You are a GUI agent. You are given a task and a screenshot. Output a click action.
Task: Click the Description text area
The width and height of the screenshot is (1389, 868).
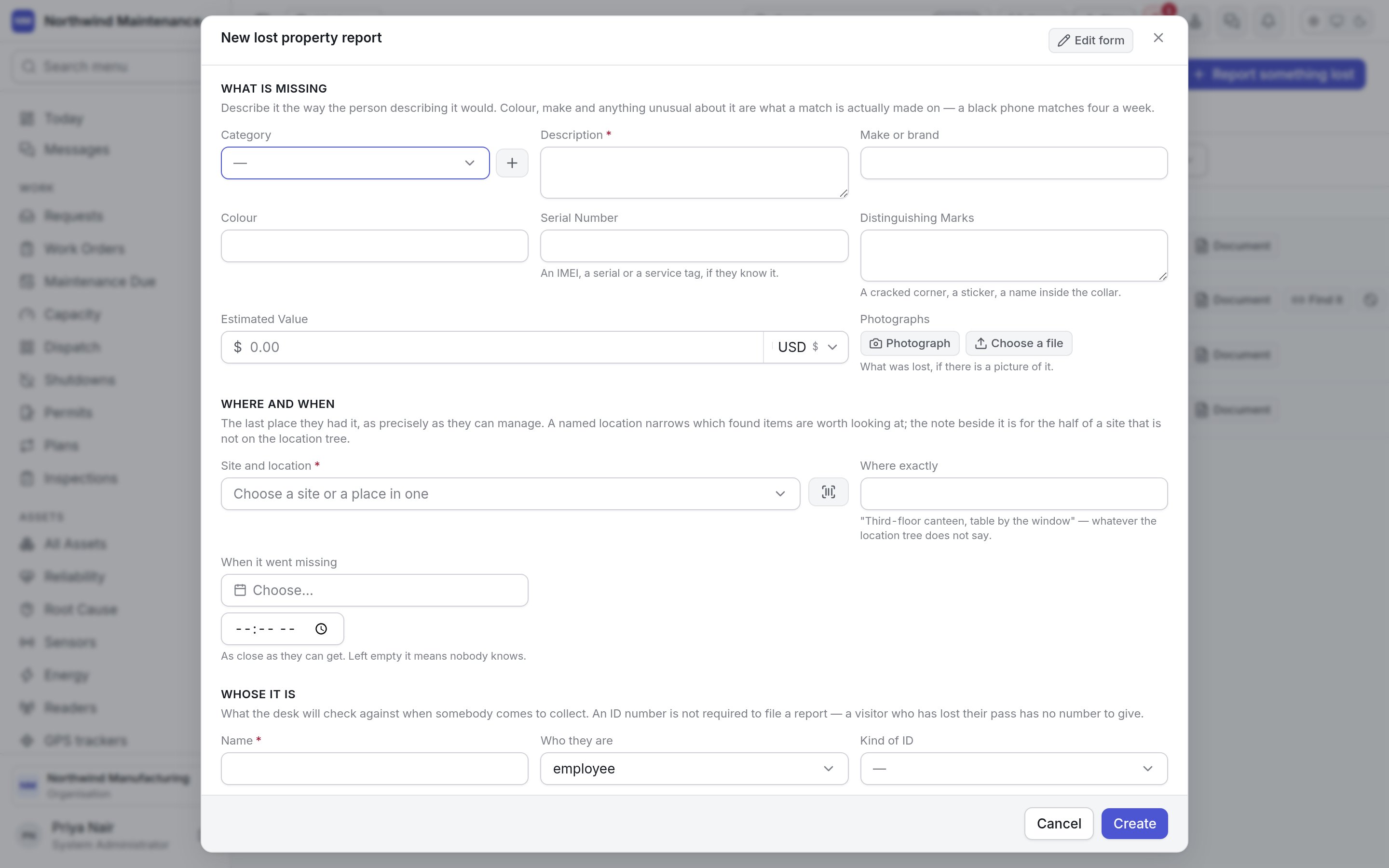694,173
